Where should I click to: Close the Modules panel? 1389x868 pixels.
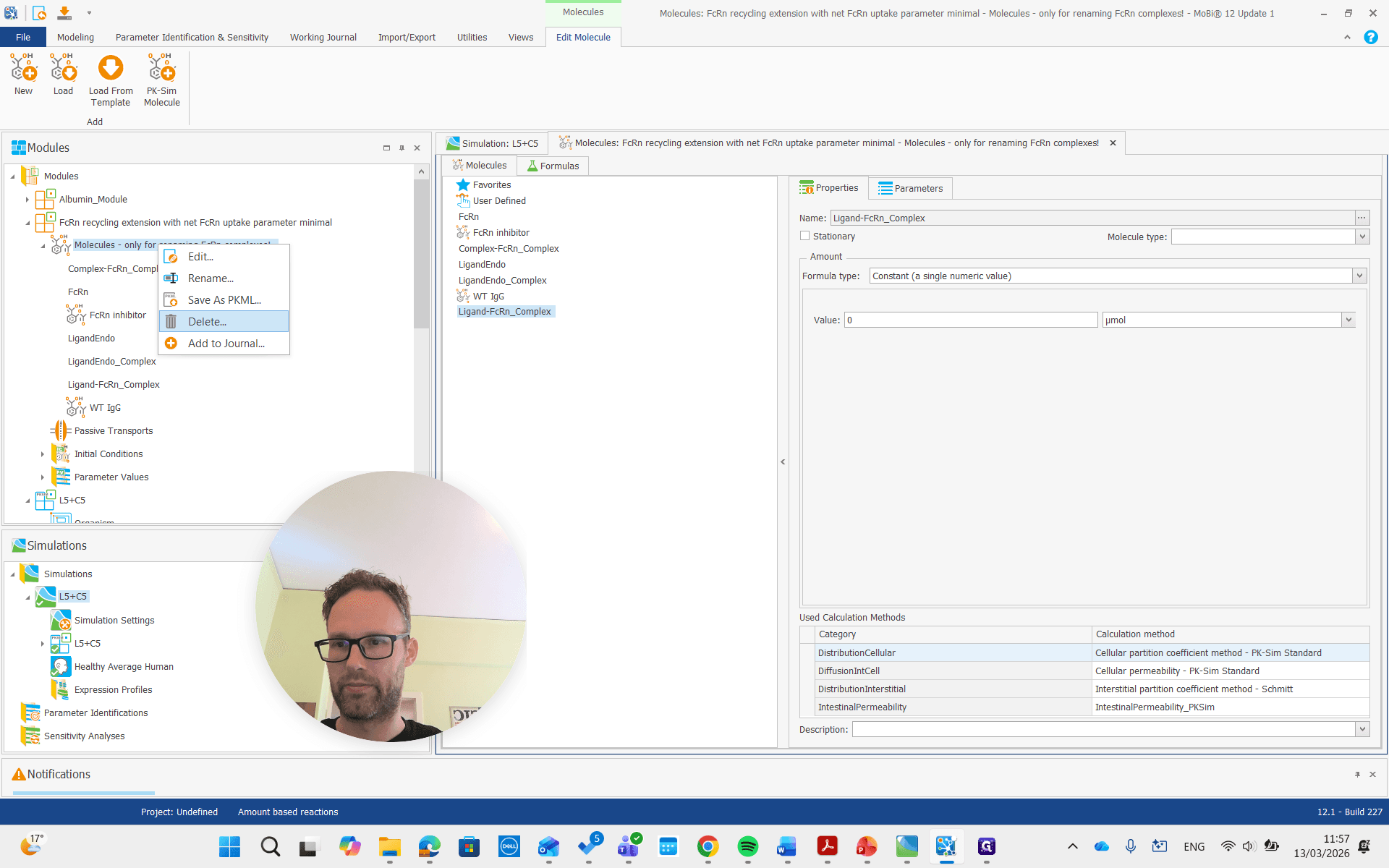[x=417, y=148]
